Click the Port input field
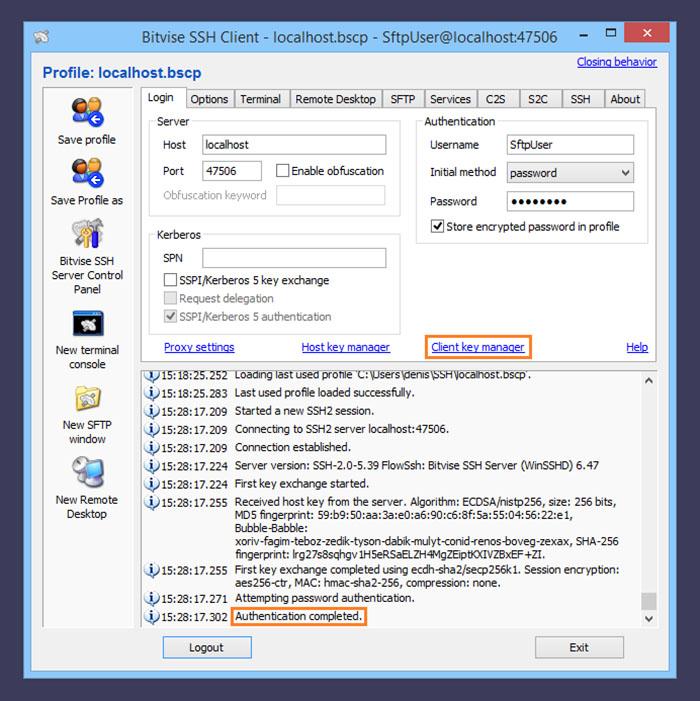The image size is (700, 701). pyautogui.click(x=232, y=171)
